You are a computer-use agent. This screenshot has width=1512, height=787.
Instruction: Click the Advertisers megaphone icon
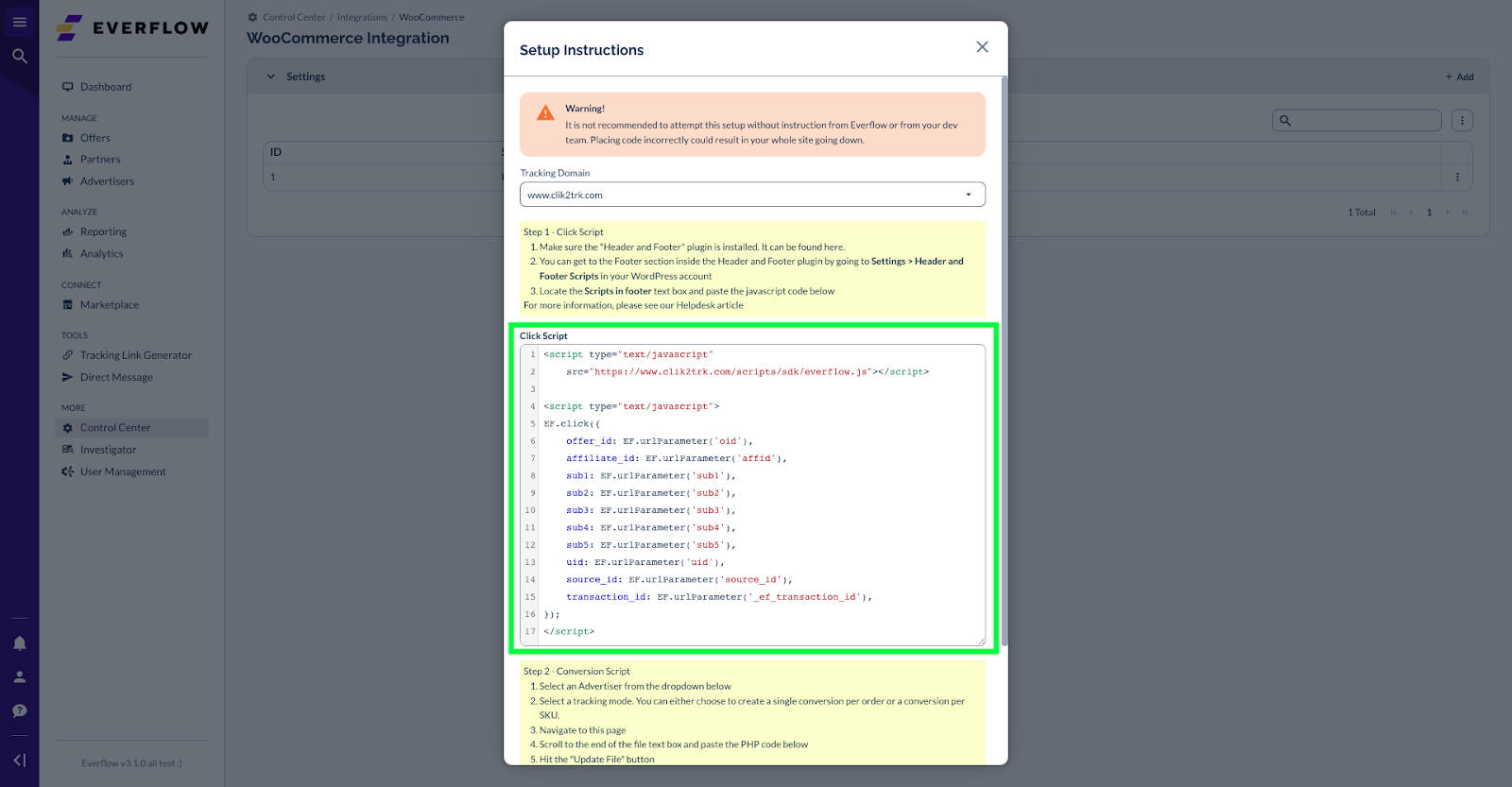click(x=68, y=181)
